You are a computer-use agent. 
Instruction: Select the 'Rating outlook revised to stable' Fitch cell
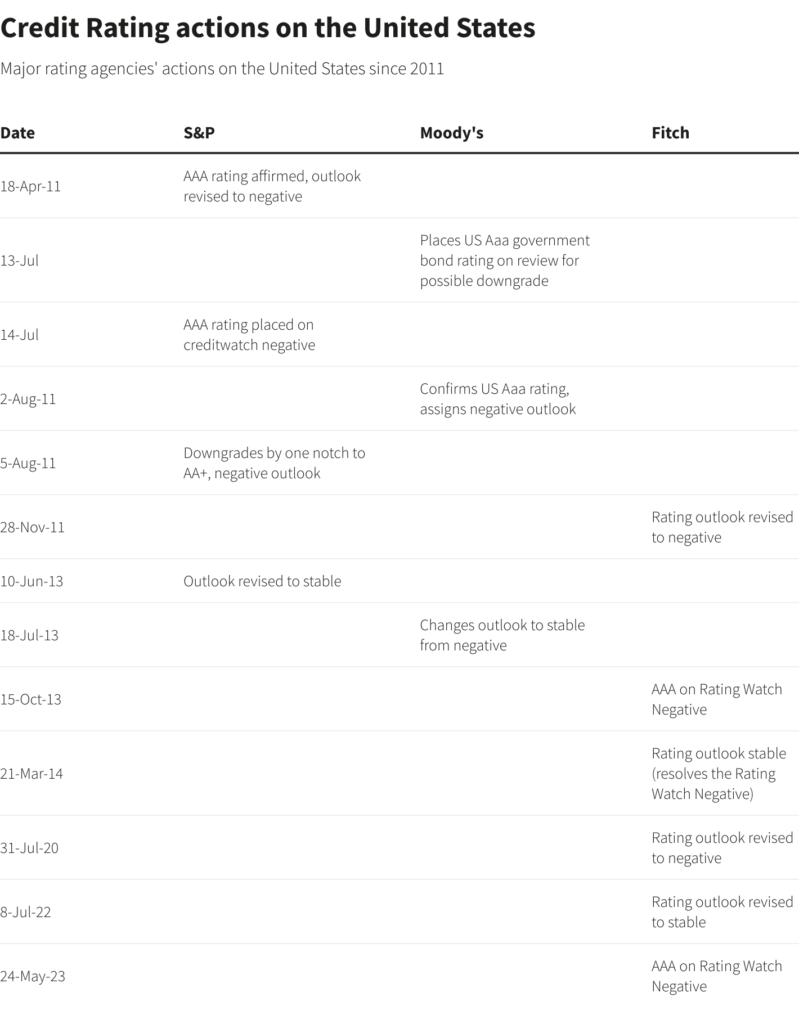coord(722,912)
